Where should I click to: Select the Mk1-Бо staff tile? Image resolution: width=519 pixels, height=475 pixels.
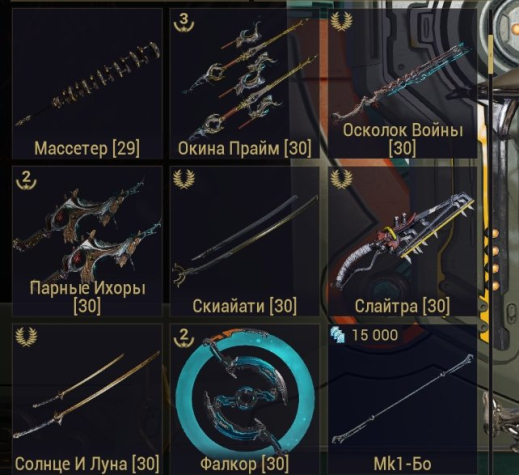click(x=403, y=399)
